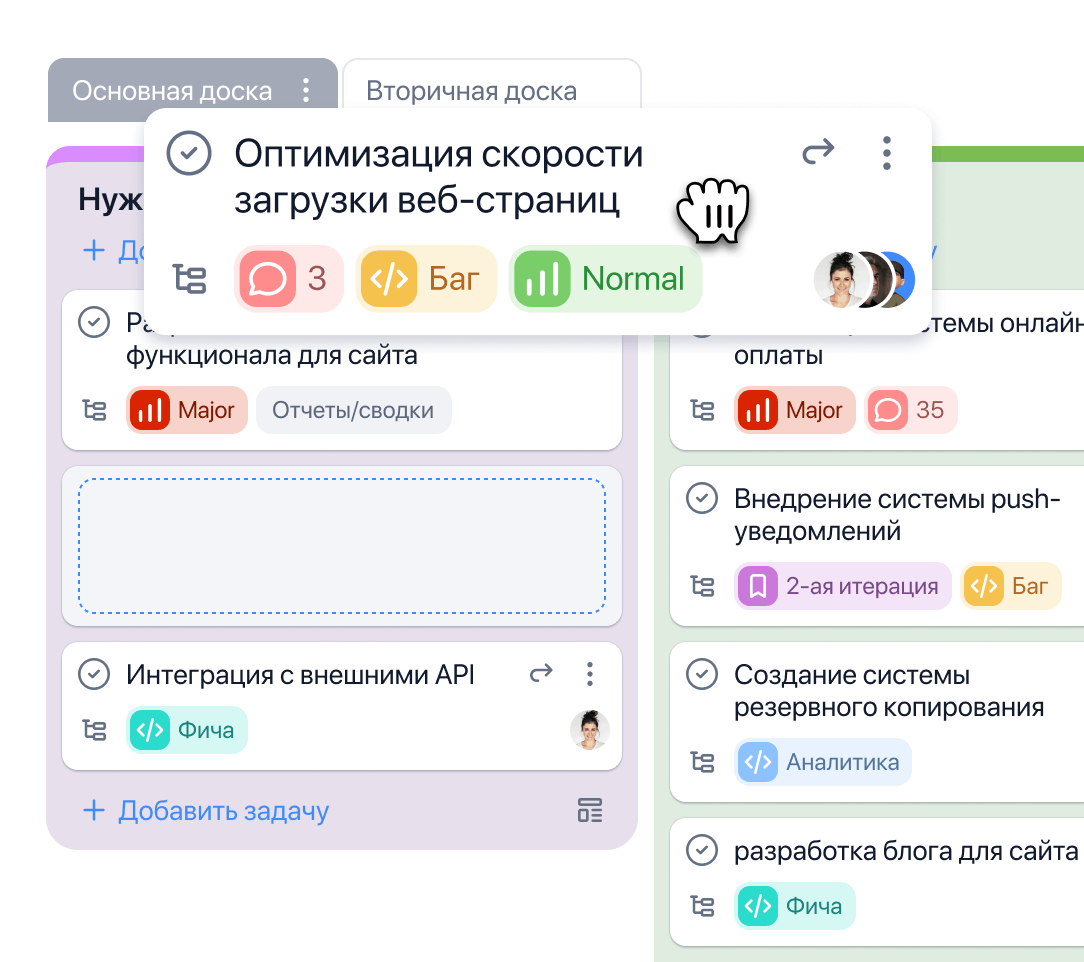The height and width of the screenshot is (962, 1084).
Task: Click the share arrow on the Оптимизация card
Action: coord(818,152)
